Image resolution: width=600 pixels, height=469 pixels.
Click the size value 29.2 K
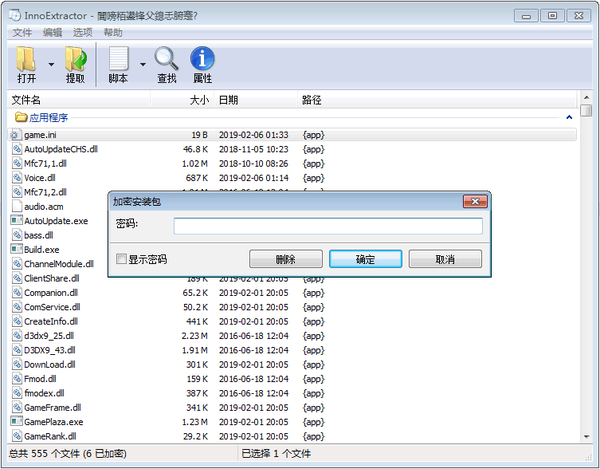pos(196,436)
